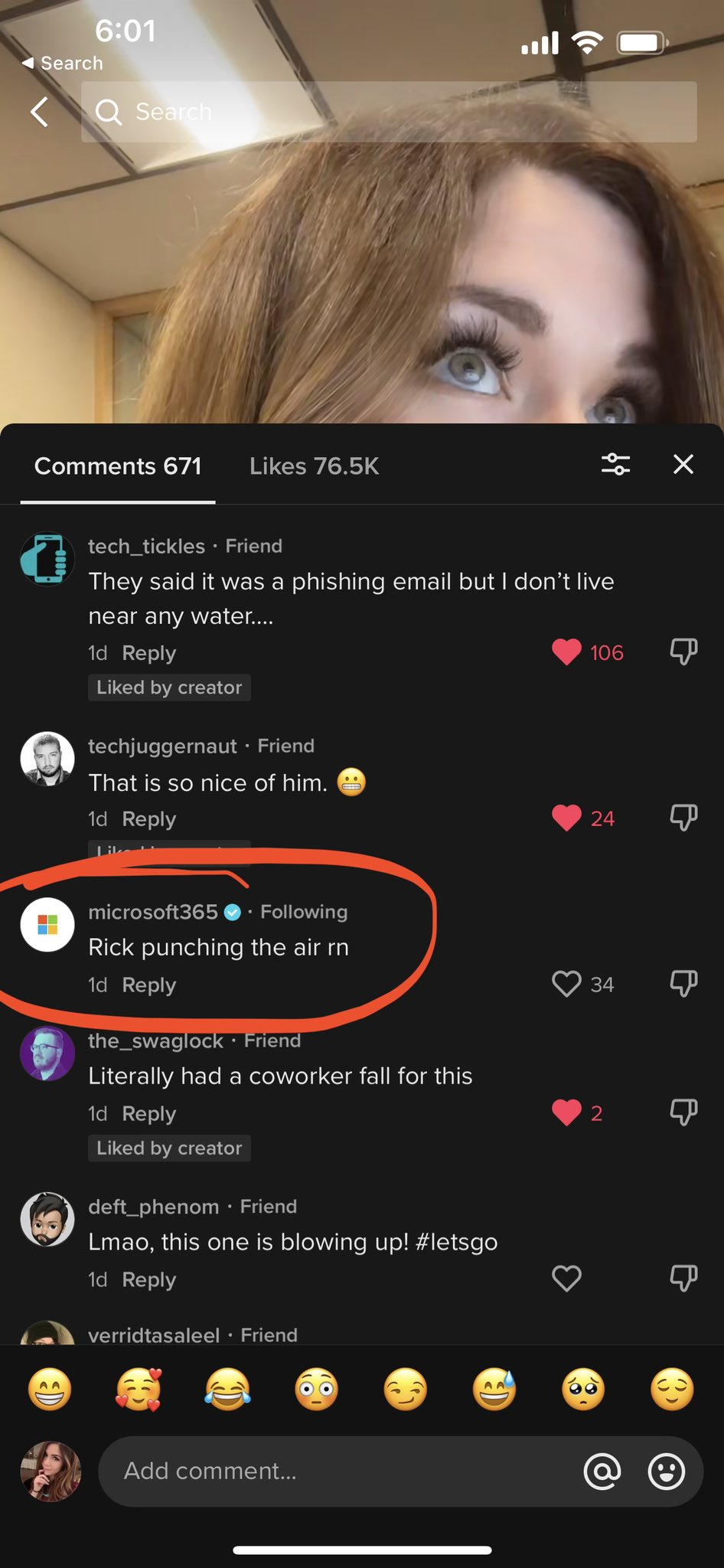Open the emoji picker in comment box
Screen dimensions: 724x1568
pyautogui.click(x=667, y=1471)
